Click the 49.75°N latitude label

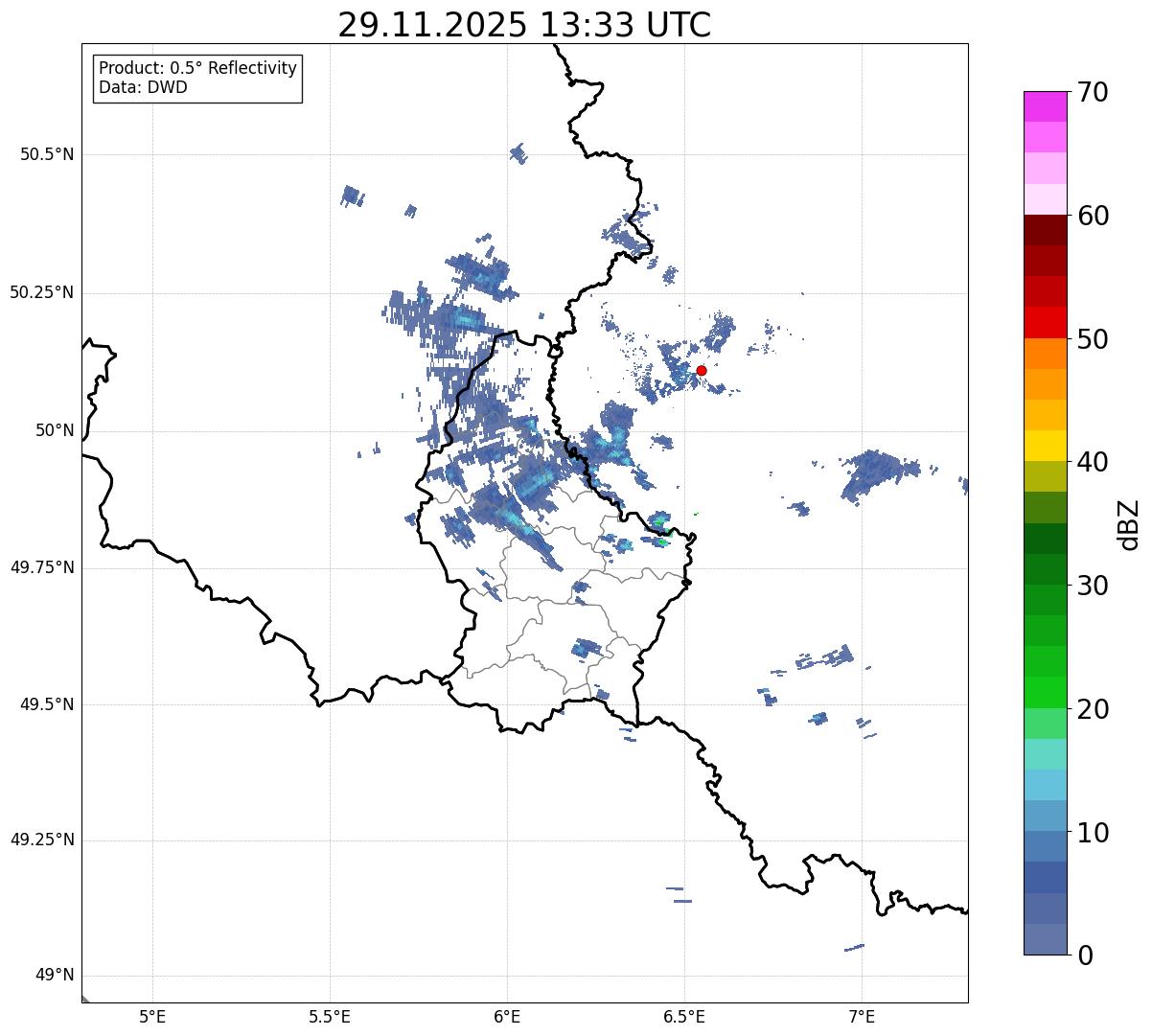(x=42, y=567)
